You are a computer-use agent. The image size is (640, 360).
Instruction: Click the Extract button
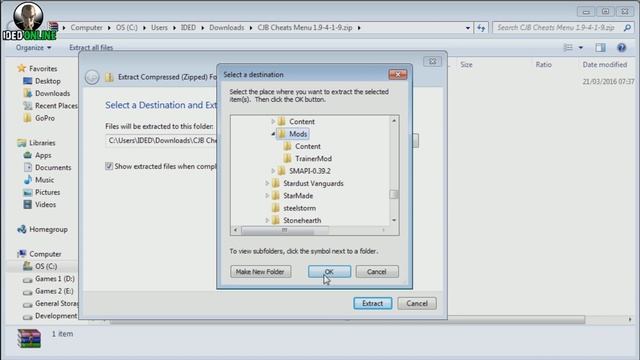click(373, 303)
